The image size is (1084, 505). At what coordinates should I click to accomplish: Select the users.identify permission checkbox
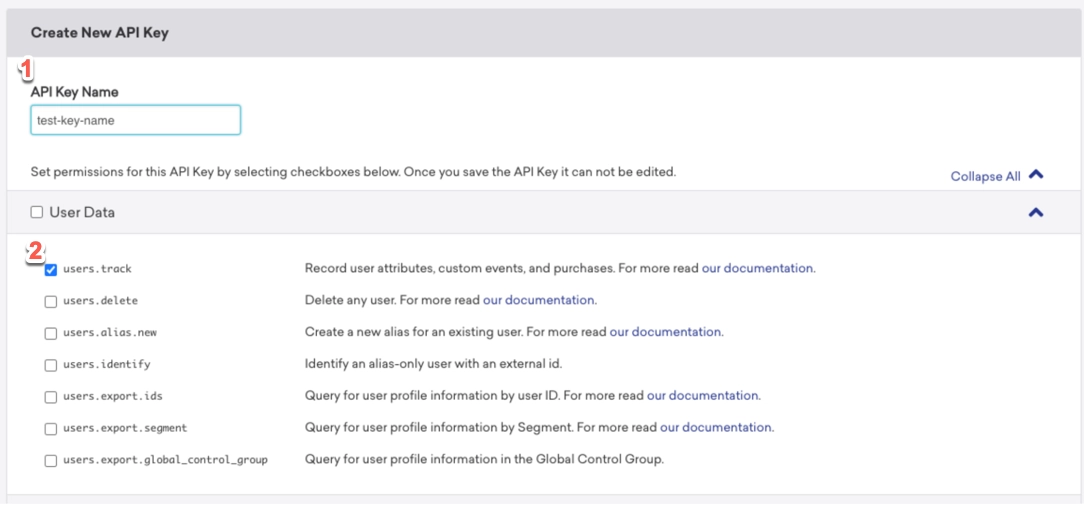(x=50, y=365)
